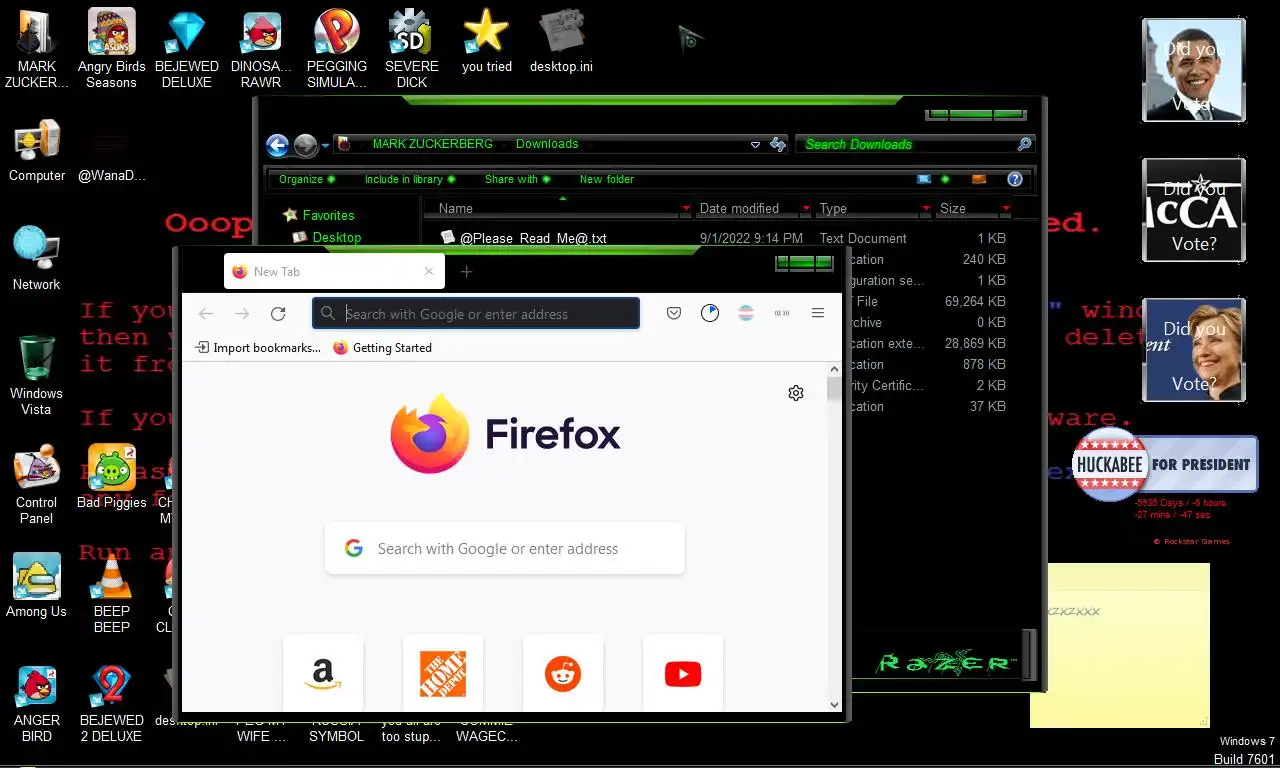Click the striped flag extension icon in Firefox
This screenshot has width=1280, height=768.
coord(746,313)
